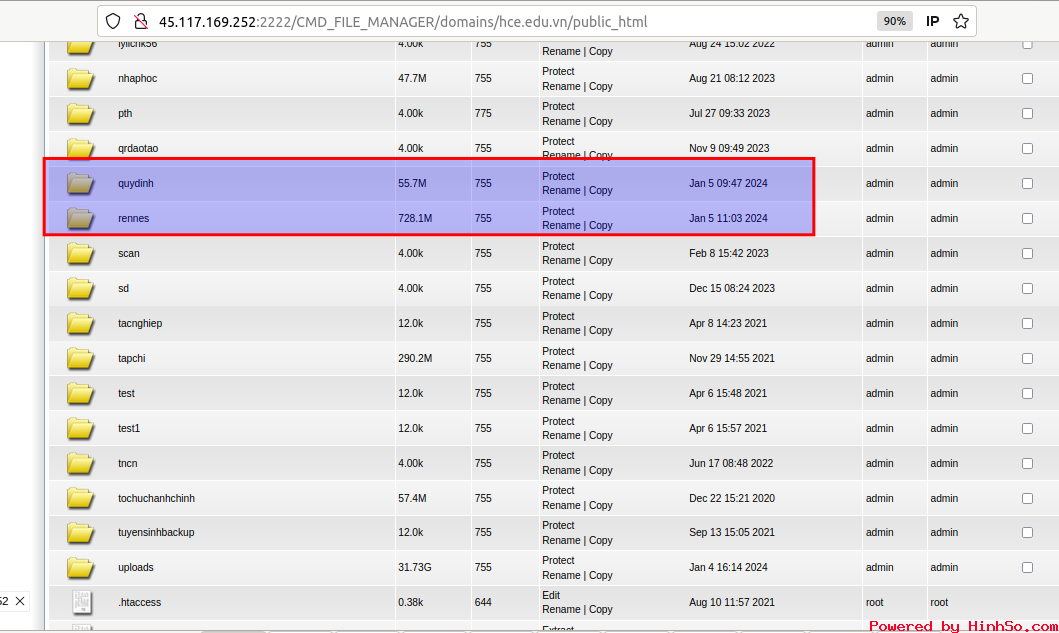
Task: Open the quydinh folder icon
Action: 80,183
